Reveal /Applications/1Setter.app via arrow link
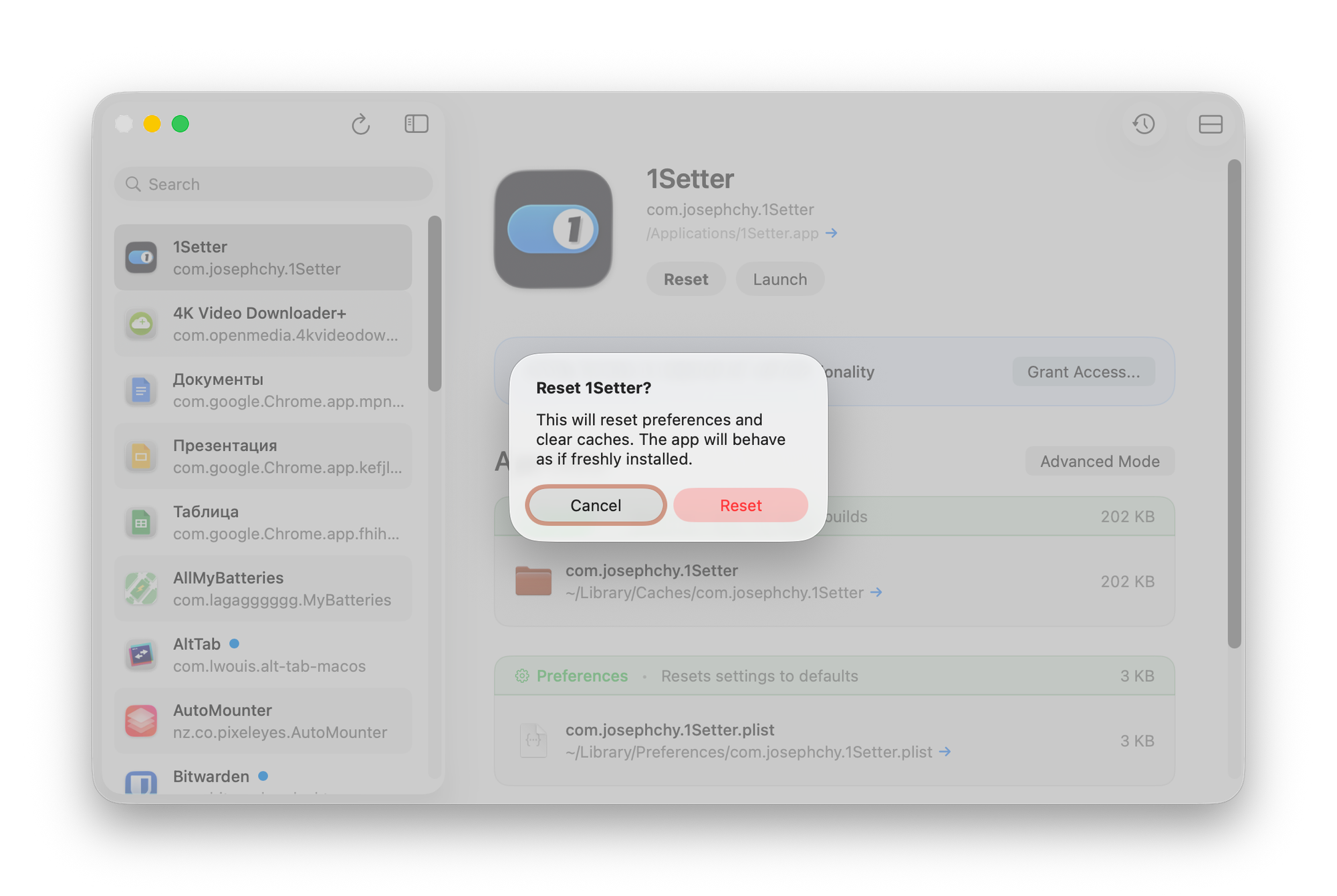 click(x=831, y=233)
